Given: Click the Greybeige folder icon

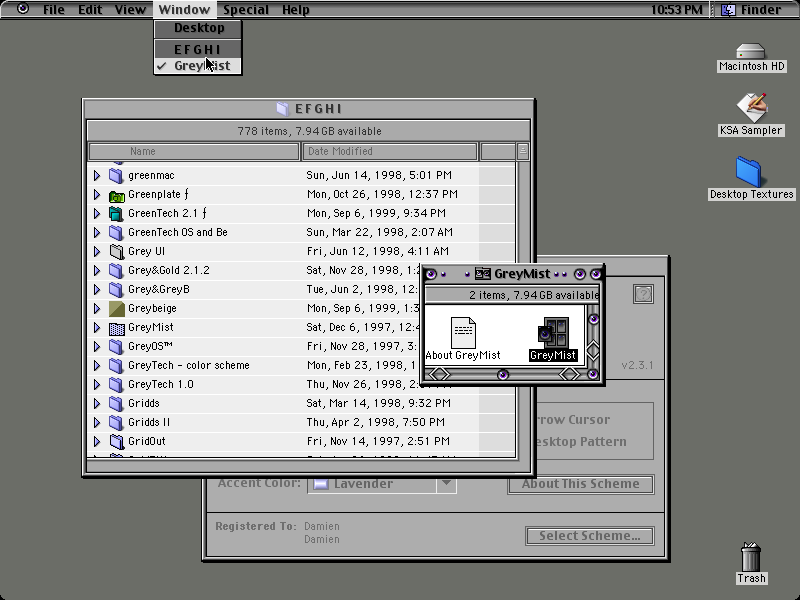Looking at the screenshot, I should point(116,309).
